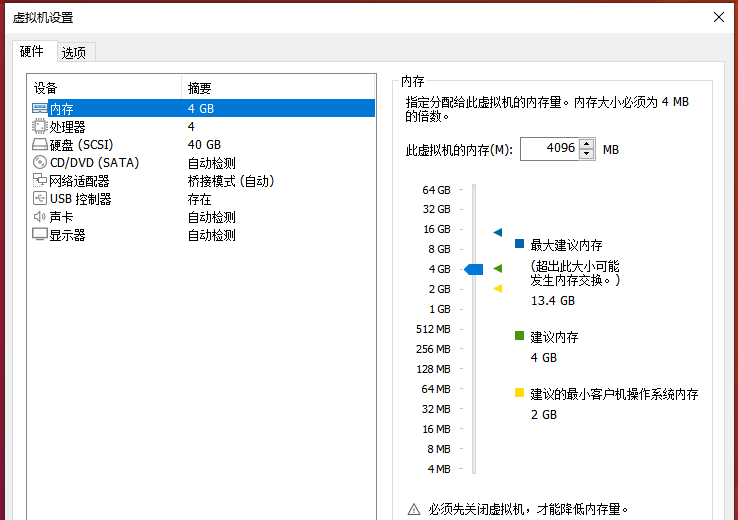The height and width of the screenshot is (520, 738).
Task: Click the 13.4 GB maximum memory value
Action: coord(553,301)
